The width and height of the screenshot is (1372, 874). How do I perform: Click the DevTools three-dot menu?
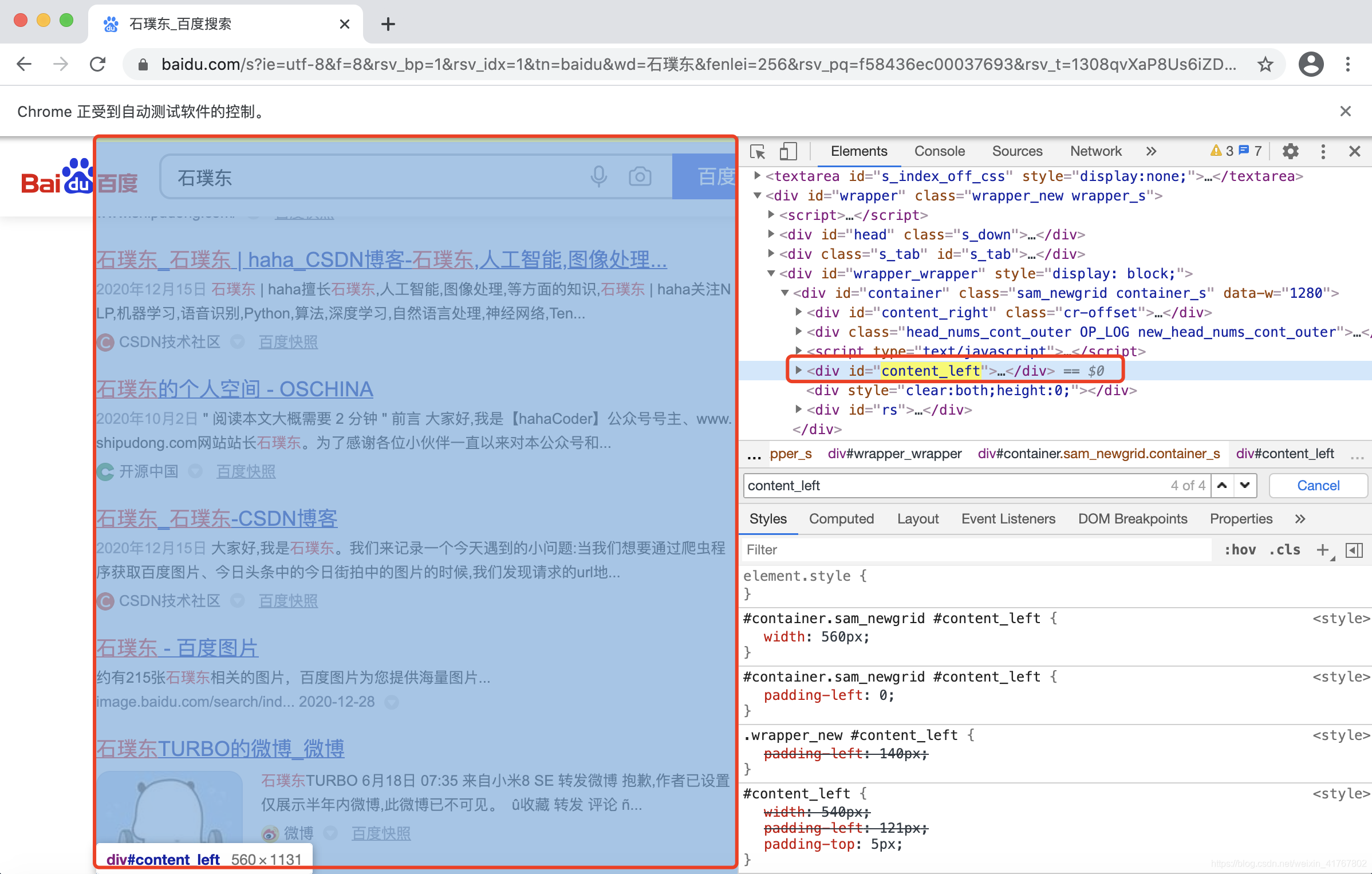[x=1323, y=151]
